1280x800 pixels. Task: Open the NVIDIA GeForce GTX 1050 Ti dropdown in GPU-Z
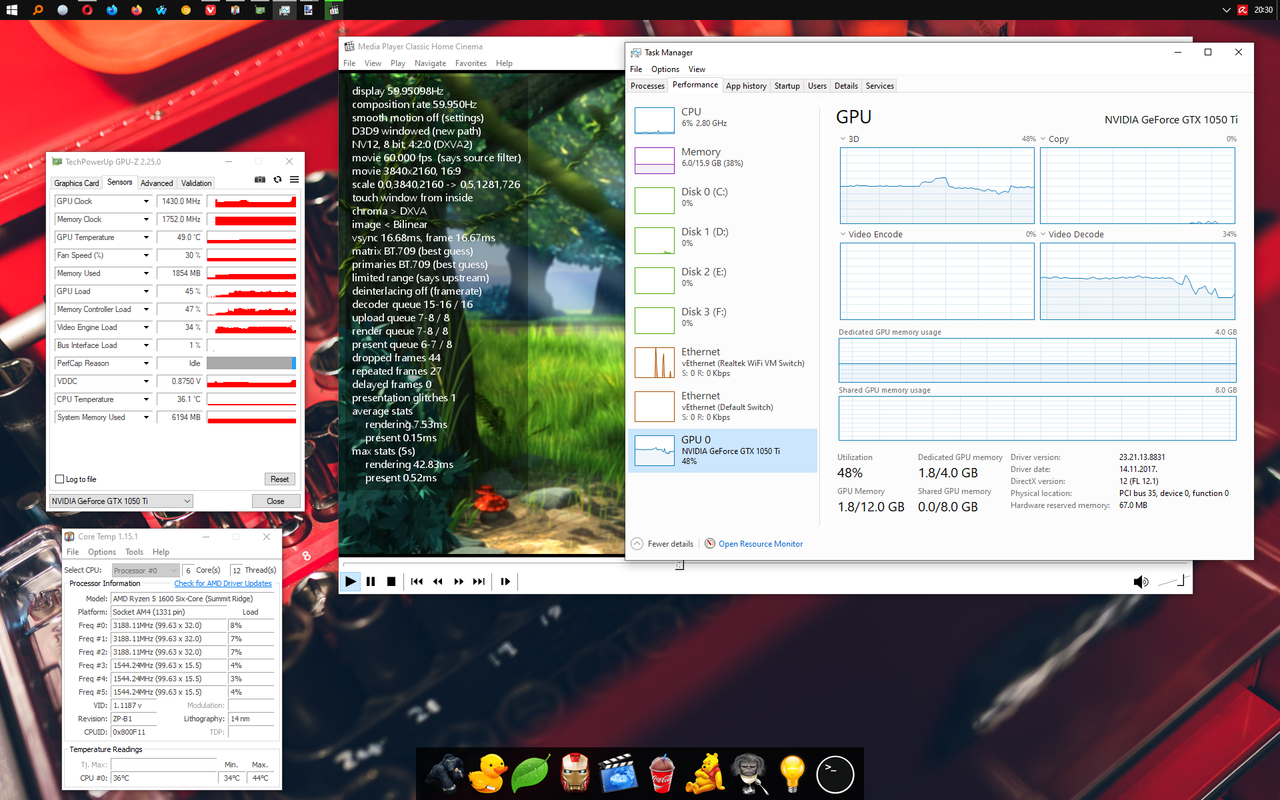point(121,501)
